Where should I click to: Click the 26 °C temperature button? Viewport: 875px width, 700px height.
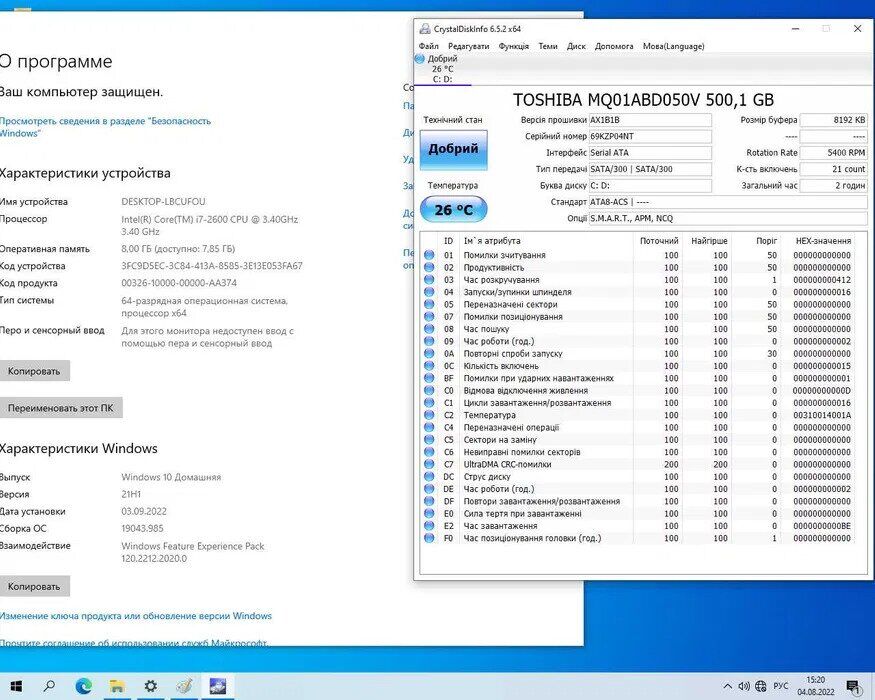(x=453, y=210)
